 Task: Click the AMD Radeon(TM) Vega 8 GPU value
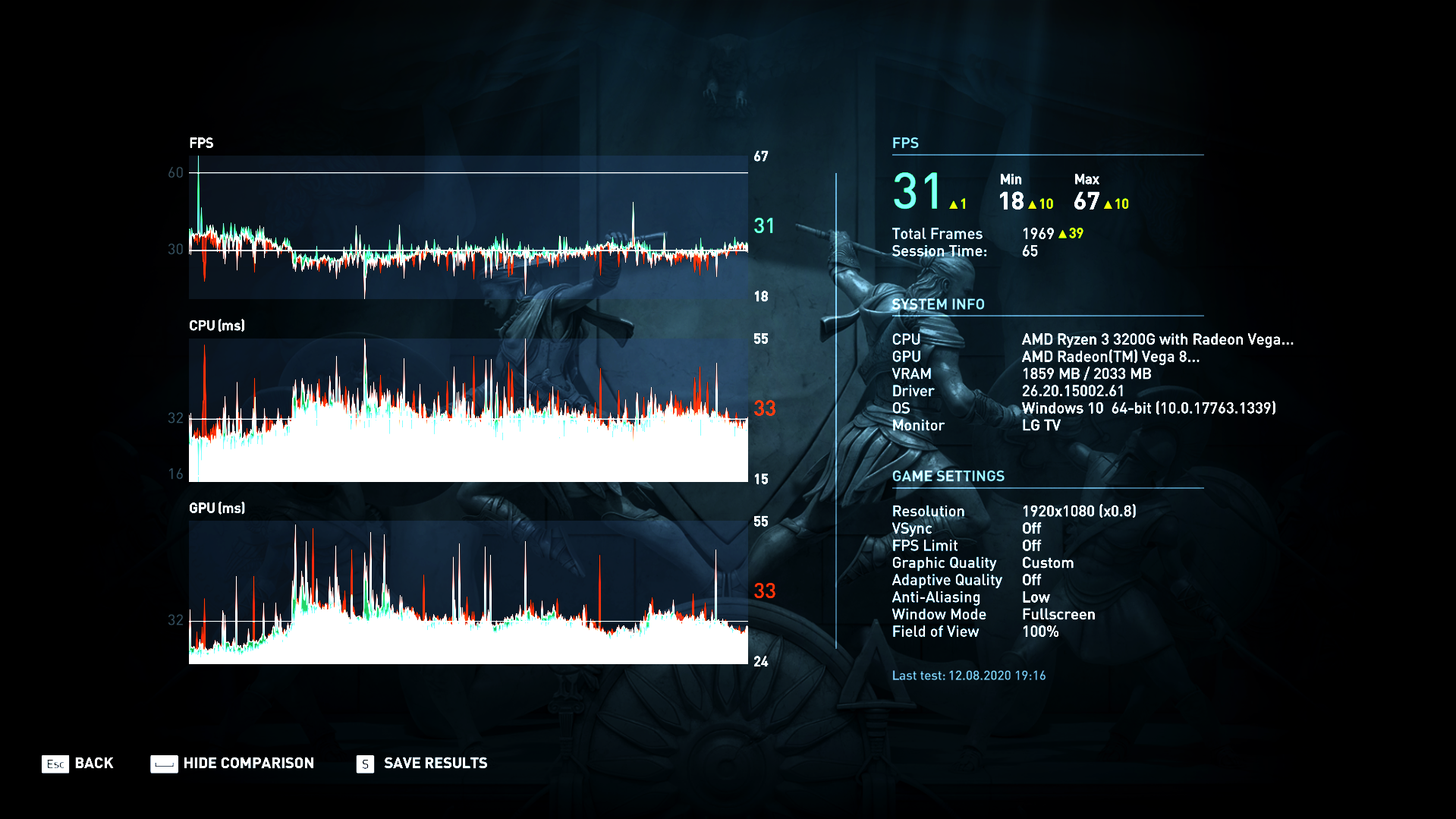1111,357
